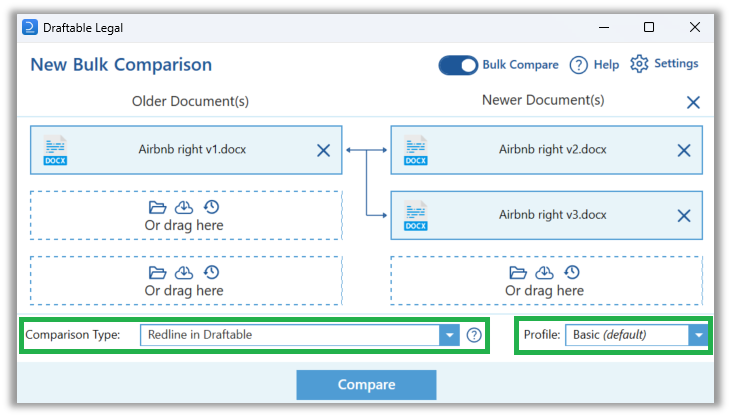Click the Newer Document(s) heading

point(543,100)
